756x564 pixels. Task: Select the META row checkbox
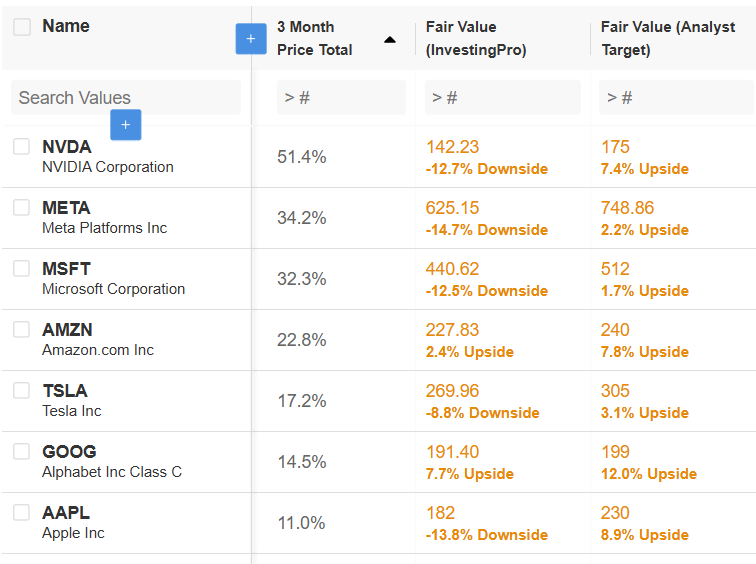click(22, 208)
